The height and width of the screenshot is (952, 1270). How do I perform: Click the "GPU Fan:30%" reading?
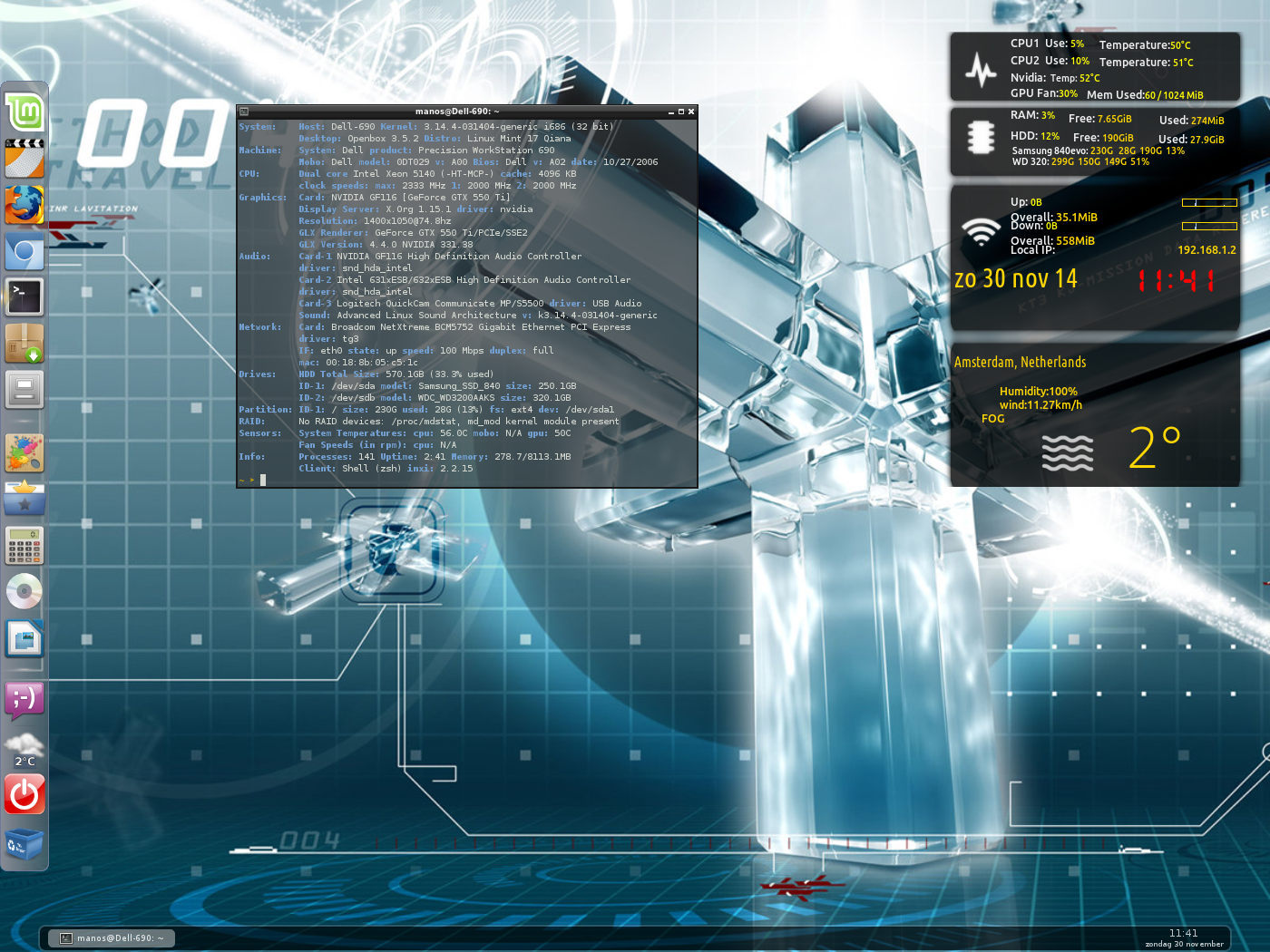click(1044, 93)
